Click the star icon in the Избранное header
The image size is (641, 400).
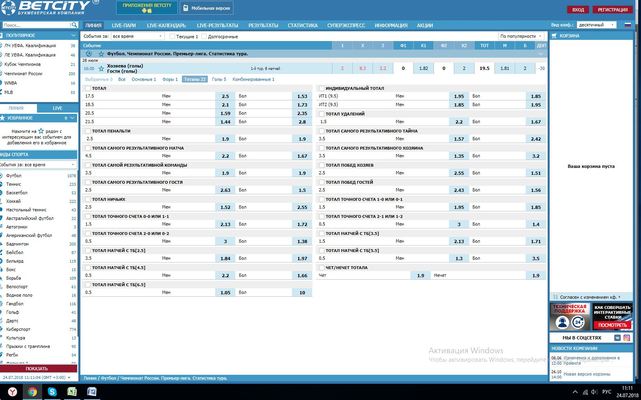point(2,118)
